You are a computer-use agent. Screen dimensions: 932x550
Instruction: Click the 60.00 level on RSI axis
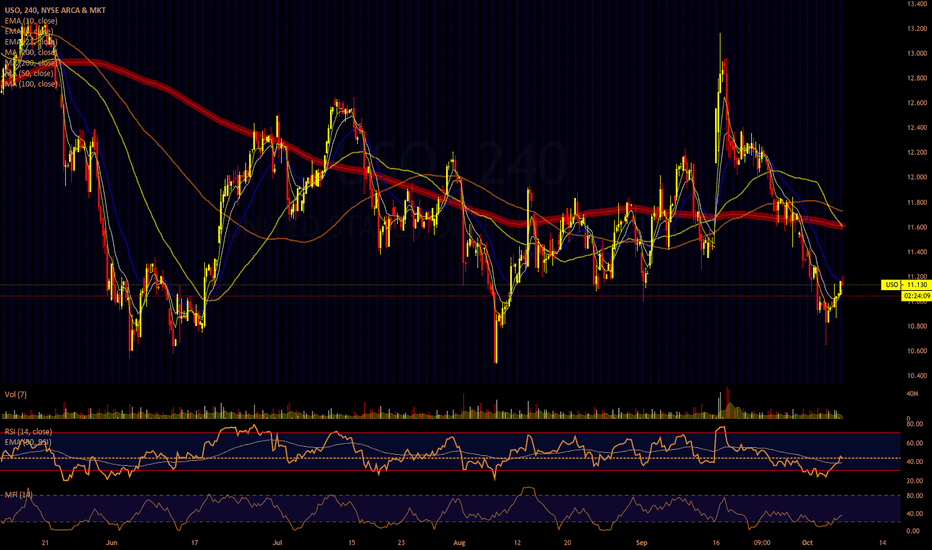click(914, 443)
